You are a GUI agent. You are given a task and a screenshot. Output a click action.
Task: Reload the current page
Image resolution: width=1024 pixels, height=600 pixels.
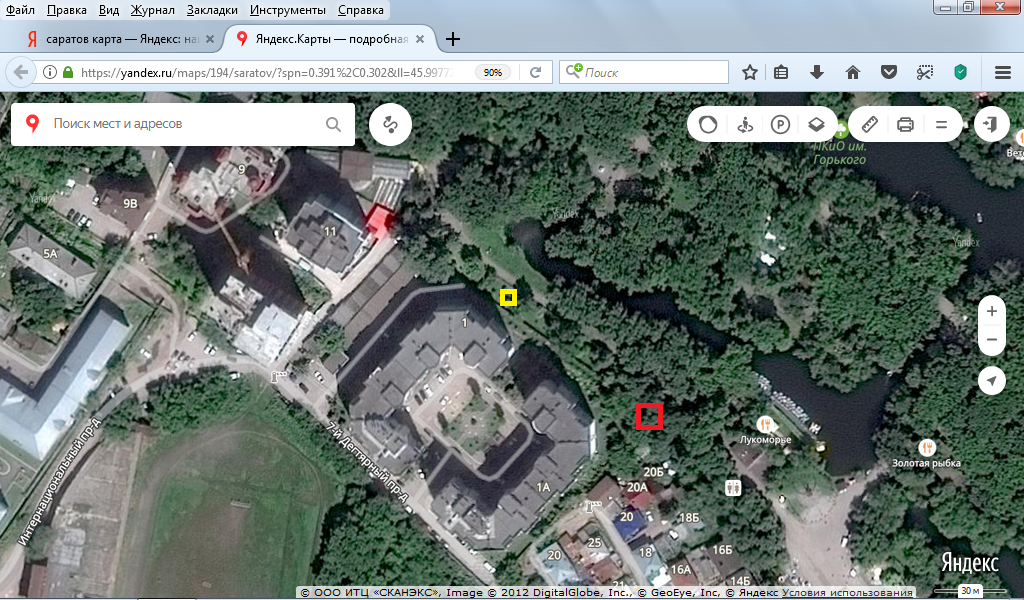coord(536,72)
